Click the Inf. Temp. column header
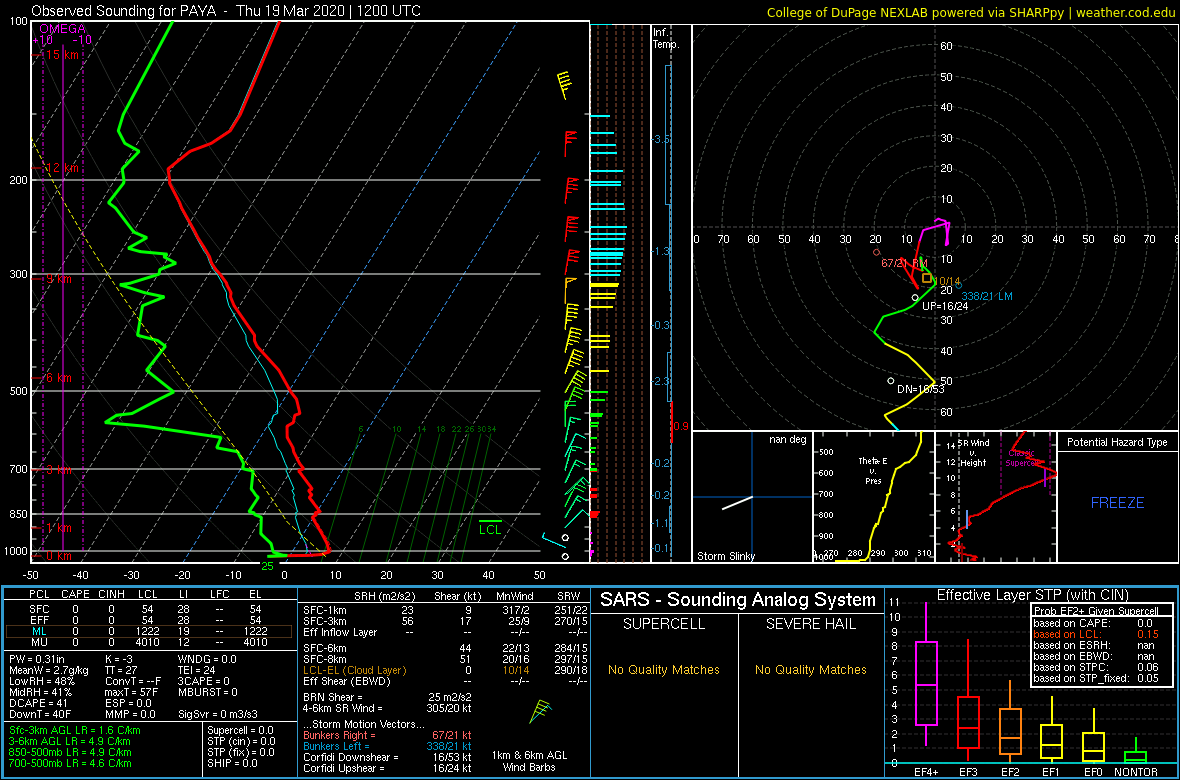 [x=667, y=38]
